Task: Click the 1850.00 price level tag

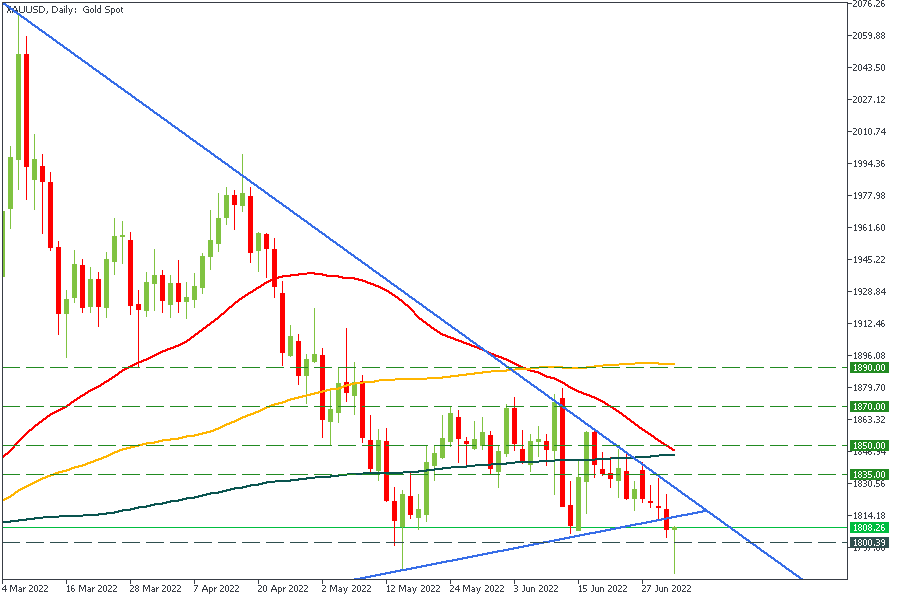Action: [868, 446]
